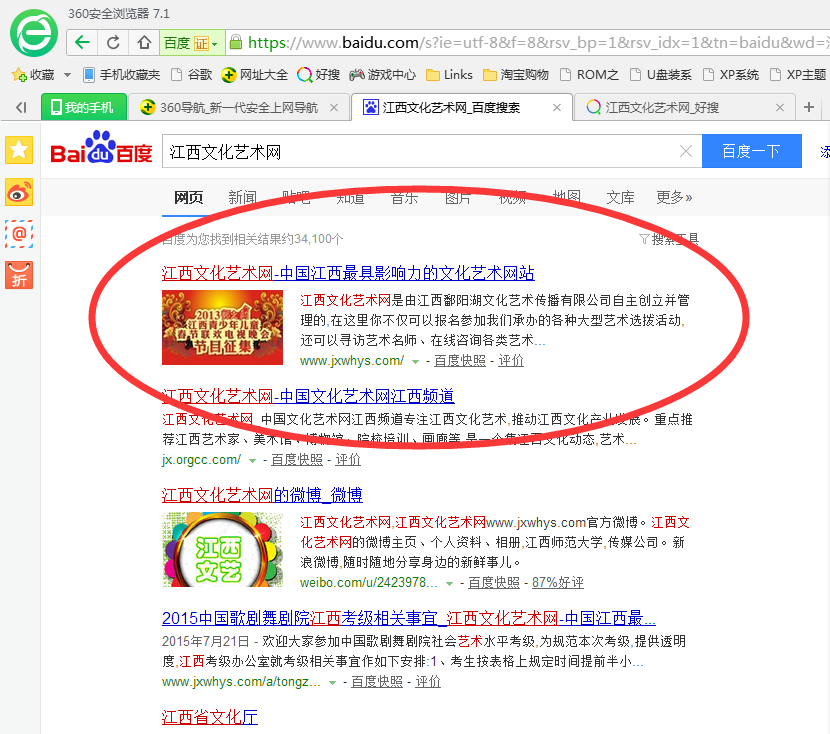Switch to the 江西文化艺术网_百度搜索 tab
Viewport: 830px width, 734px height.
(461, 107)
